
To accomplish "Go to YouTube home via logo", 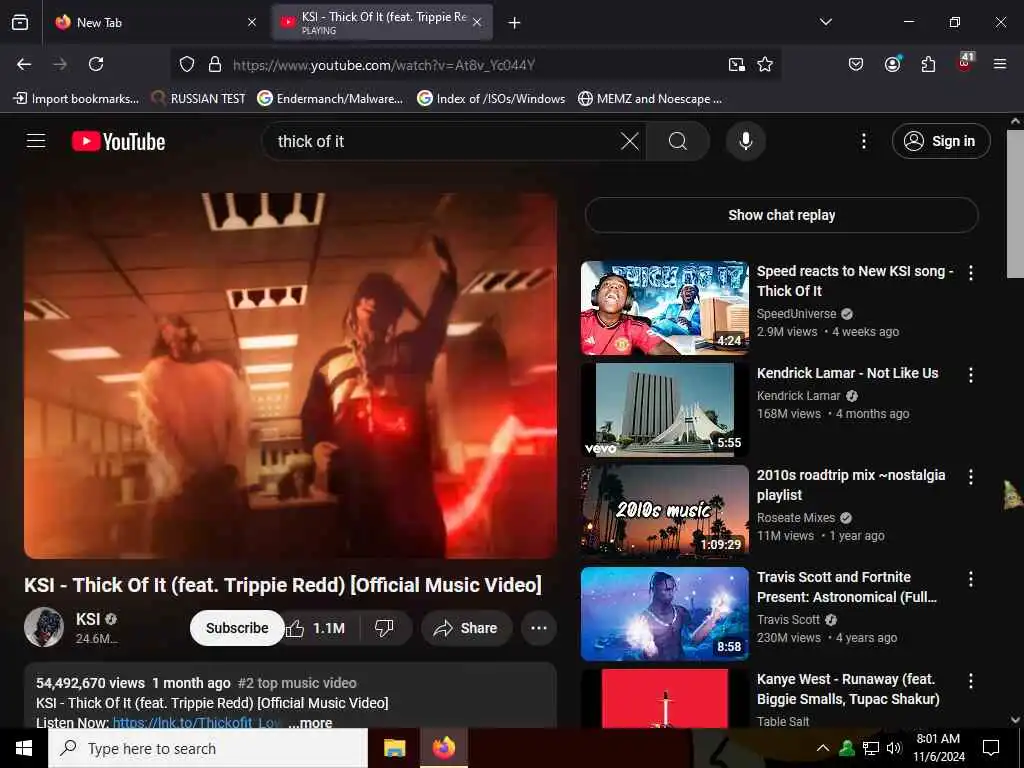I will pos(118,141).
